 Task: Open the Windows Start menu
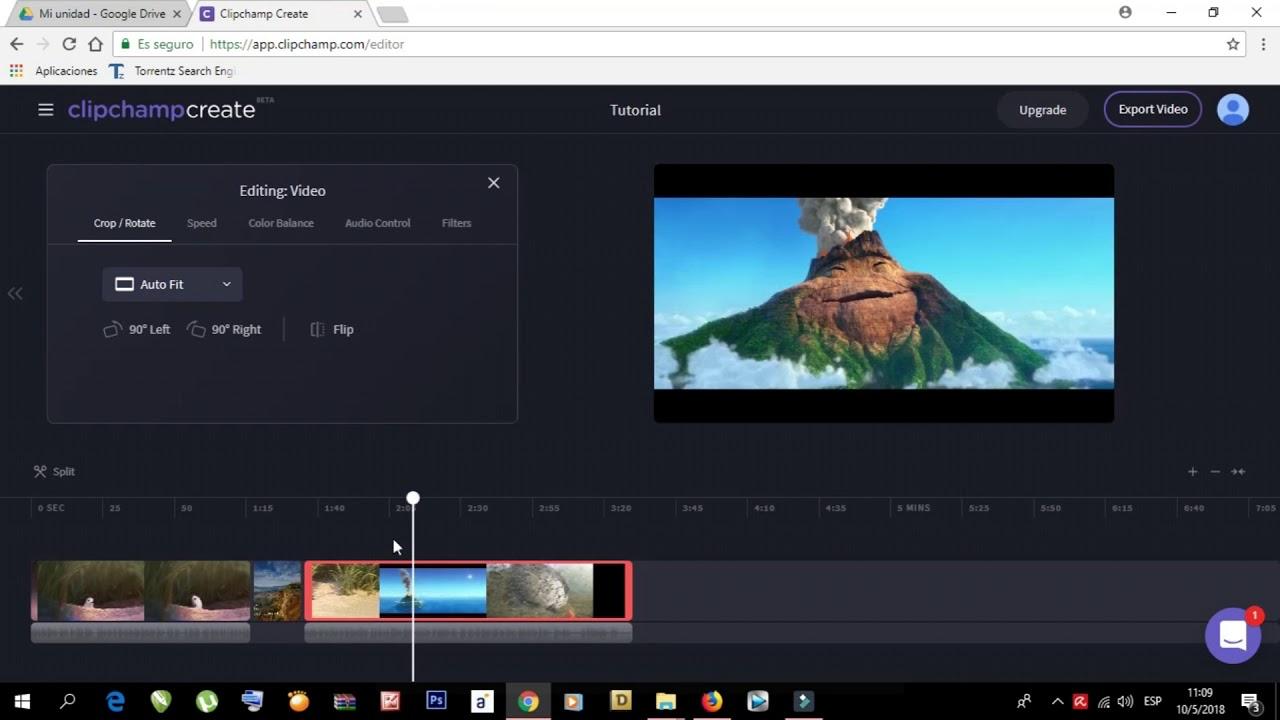[22, 701]
